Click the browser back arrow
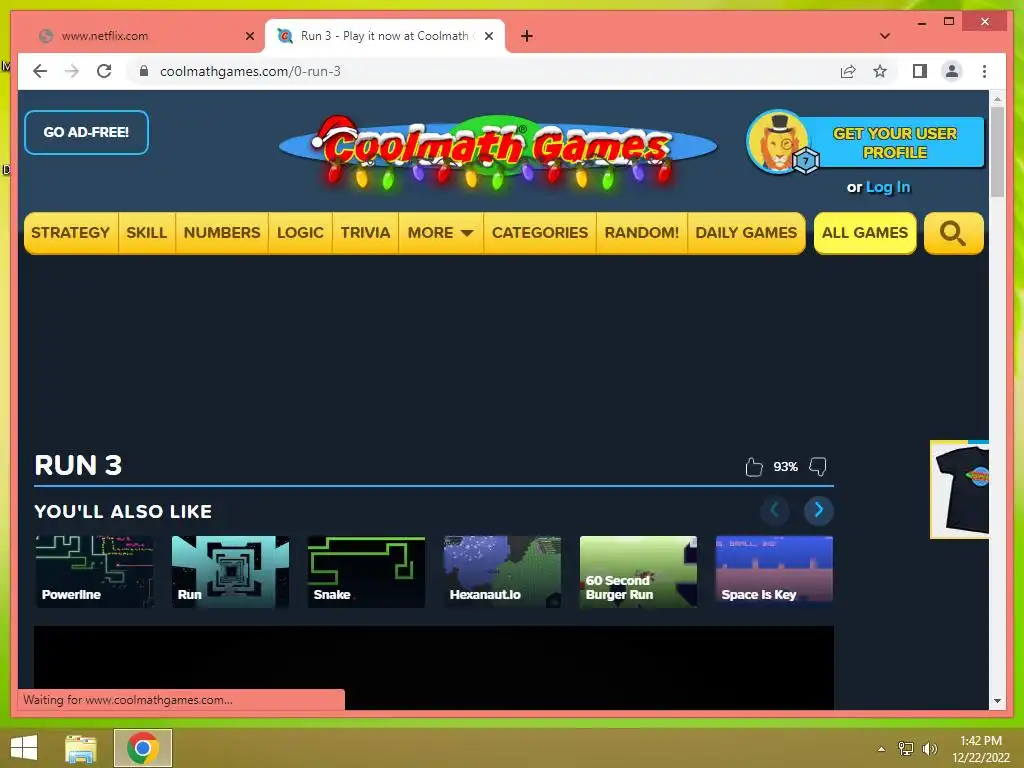 [x=40, y=71]
